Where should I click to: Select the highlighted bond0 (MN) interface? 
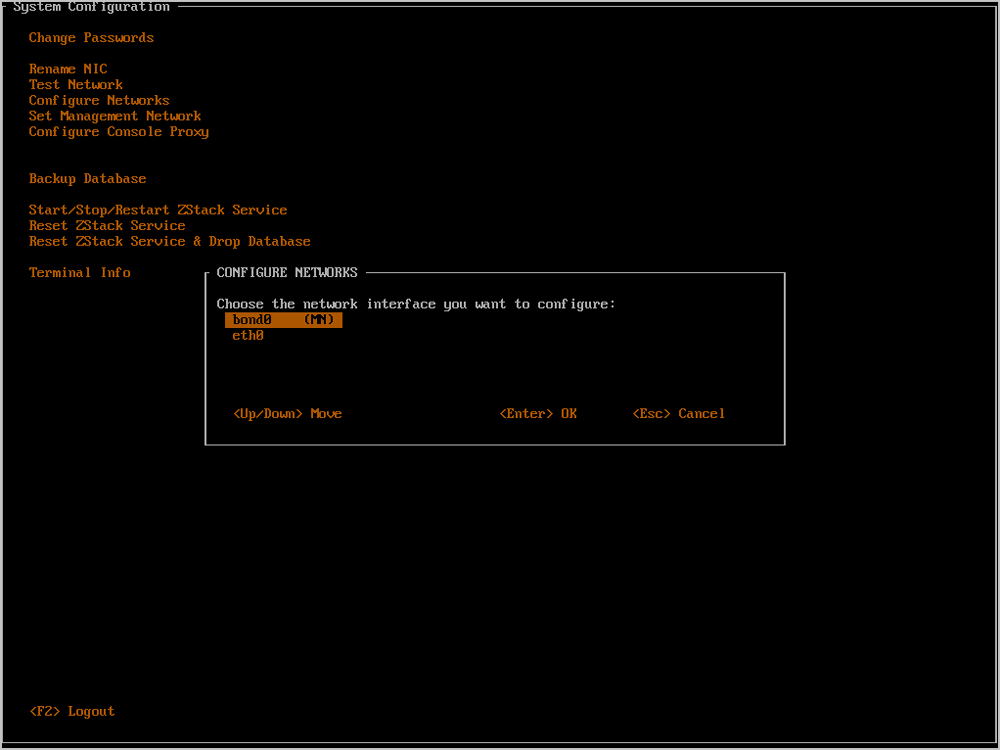(x=283, y=320)
